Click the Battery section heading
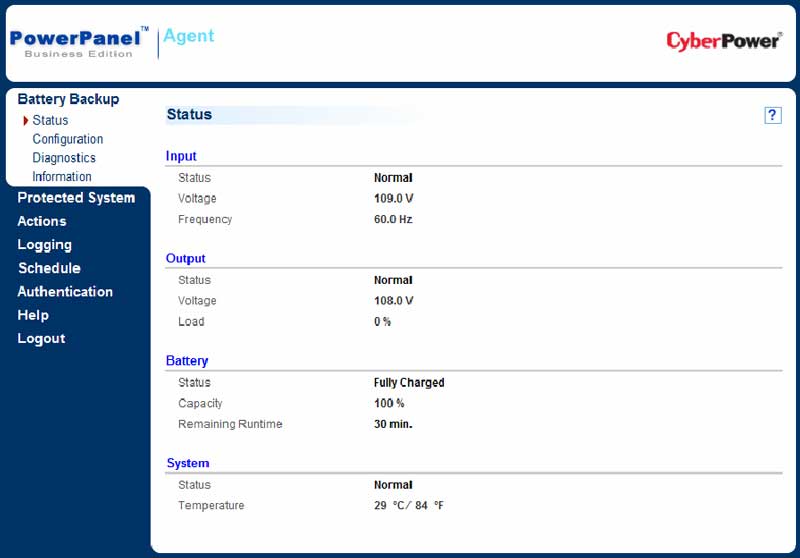The height and width of the screenshot is (558, 800). click(x=187, y=361)
